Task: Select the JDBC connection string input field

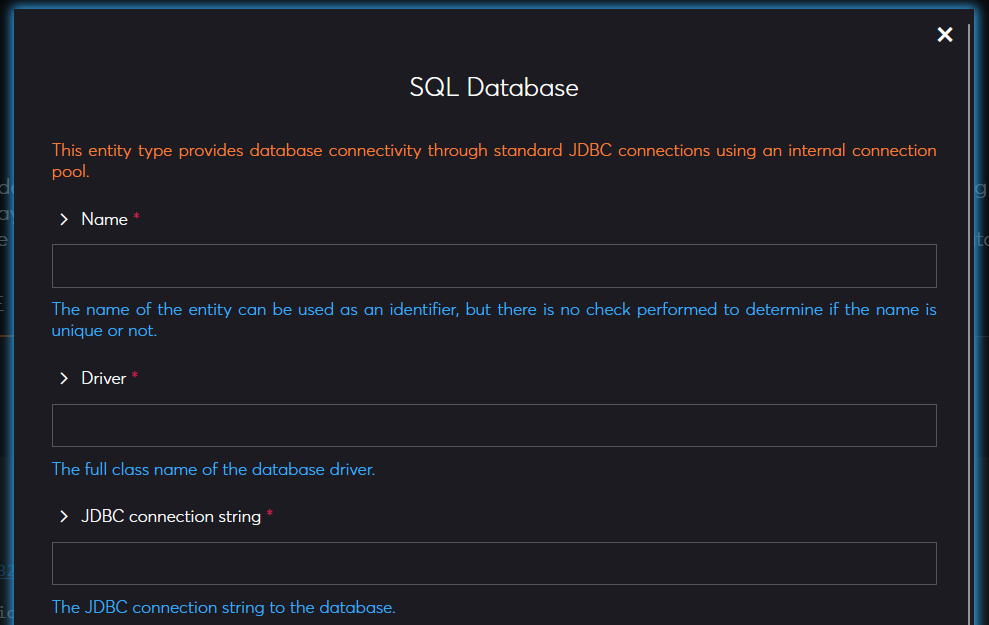Action: pos(494,563)
